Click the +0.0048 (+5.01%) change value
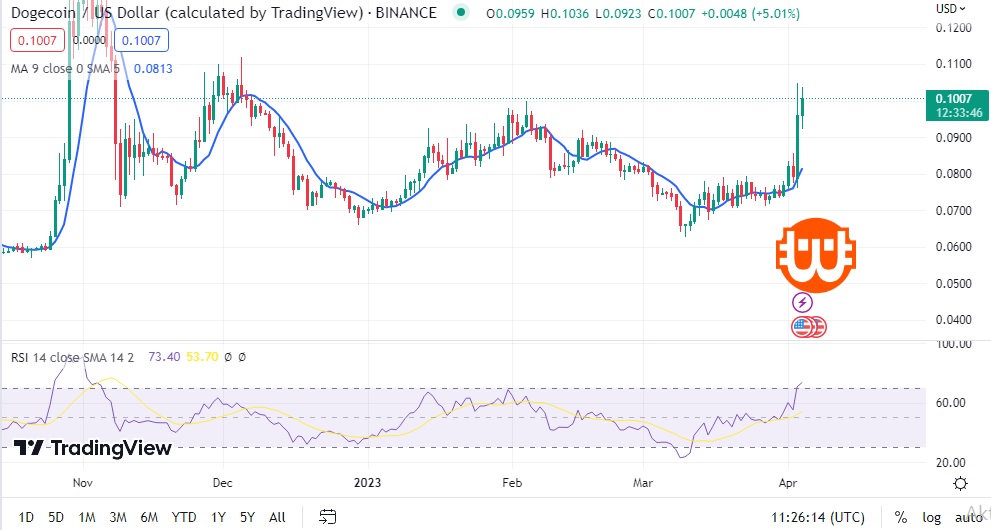 click(750, 13)
